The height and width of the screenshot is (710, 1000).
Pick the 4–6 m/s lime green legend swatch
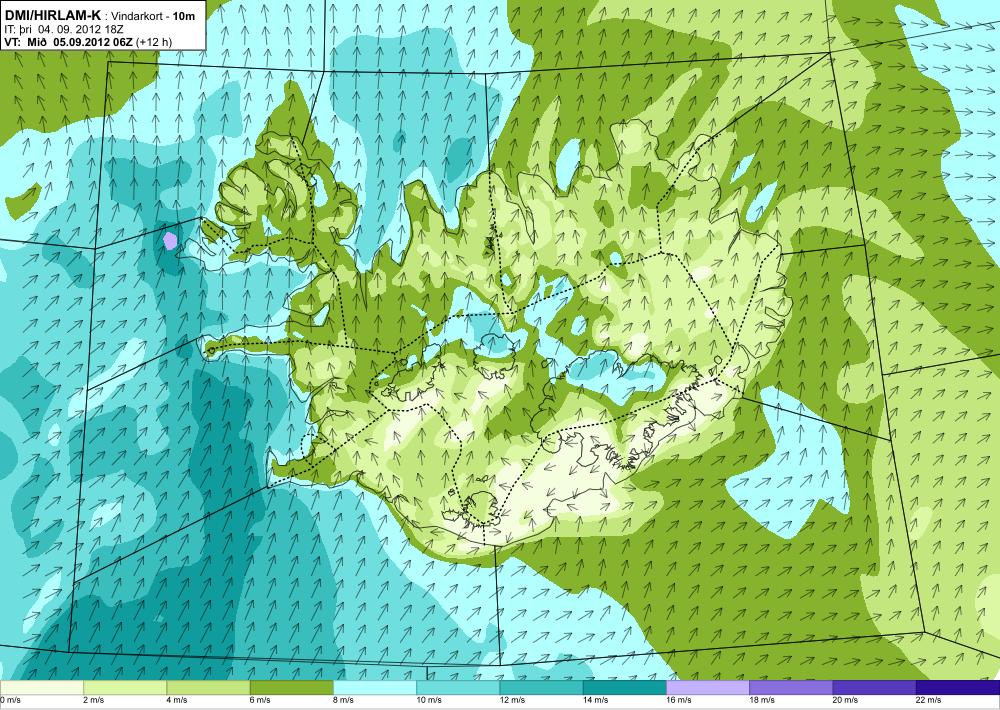[208, 688]
